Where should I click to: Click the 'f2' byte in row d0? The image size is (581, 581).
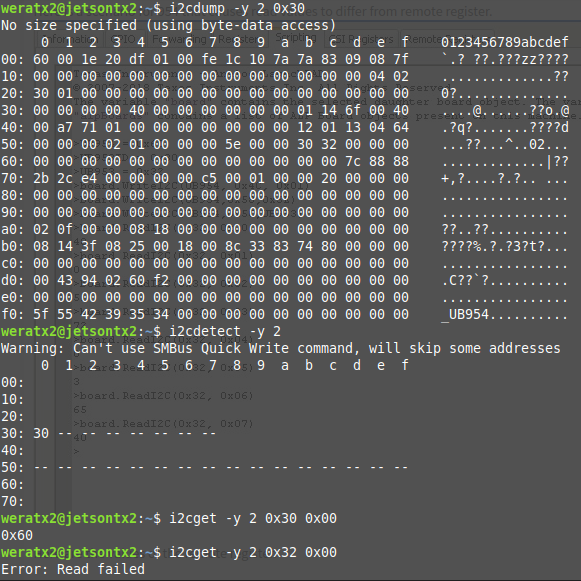pos(161,280)
